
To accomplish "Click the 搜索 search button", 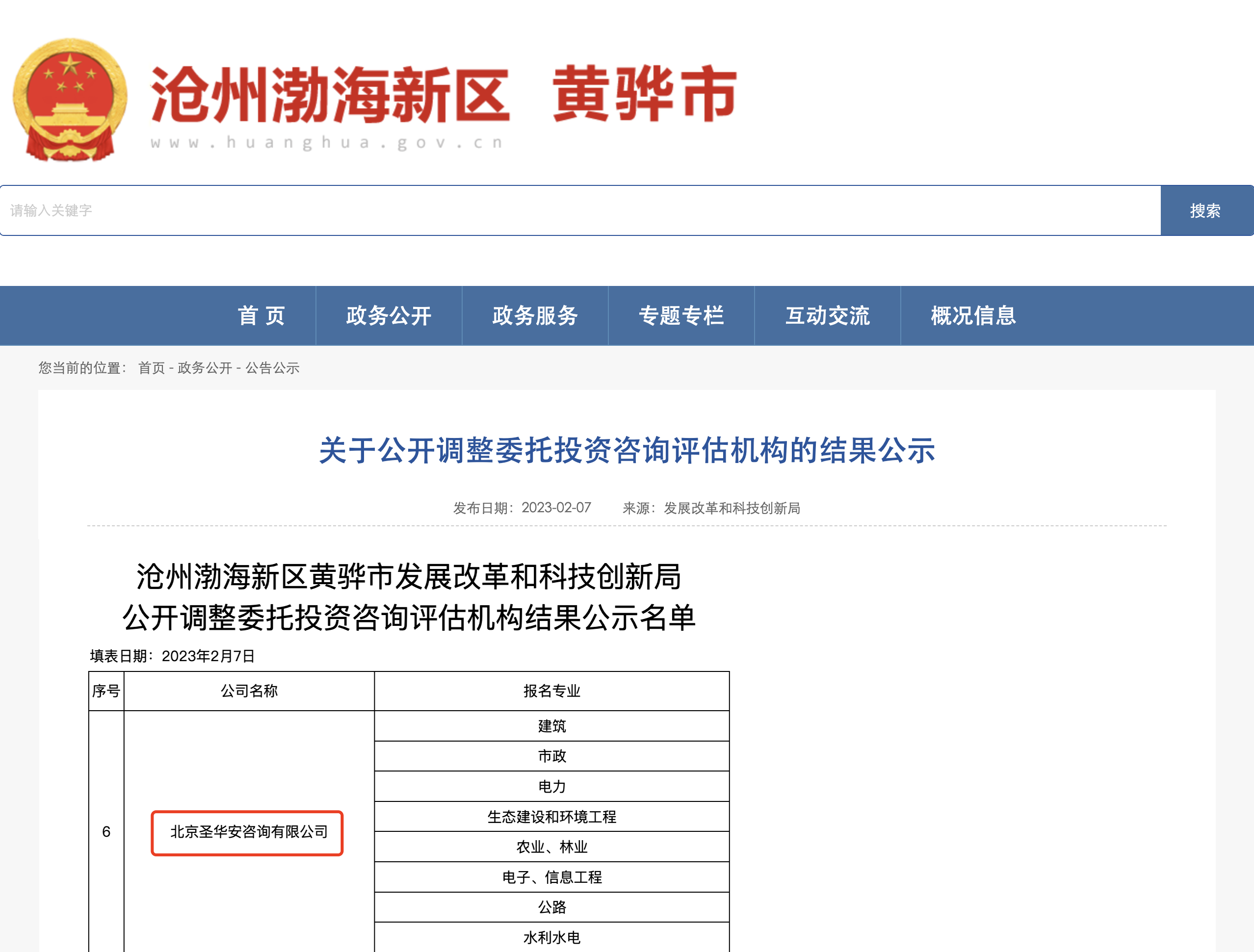I will [x=1206, y=210].
